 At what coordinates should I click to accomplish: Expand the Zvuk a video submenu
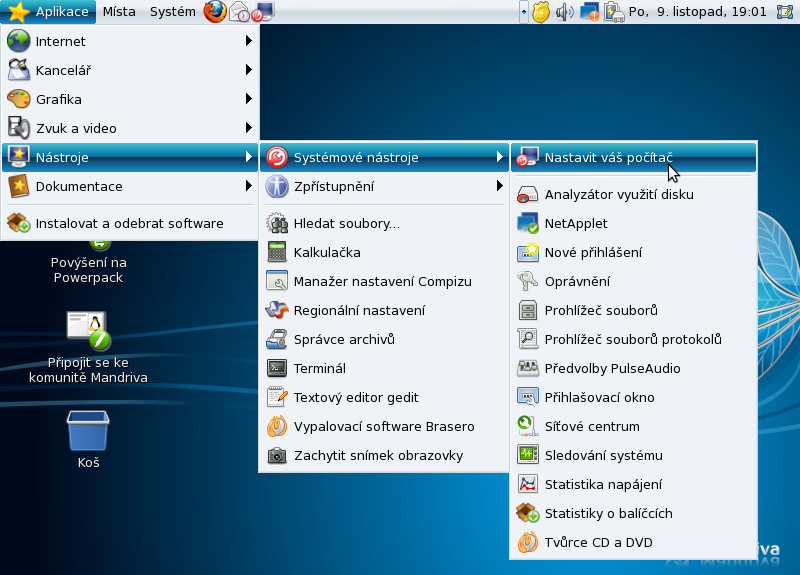click(130, 128)
